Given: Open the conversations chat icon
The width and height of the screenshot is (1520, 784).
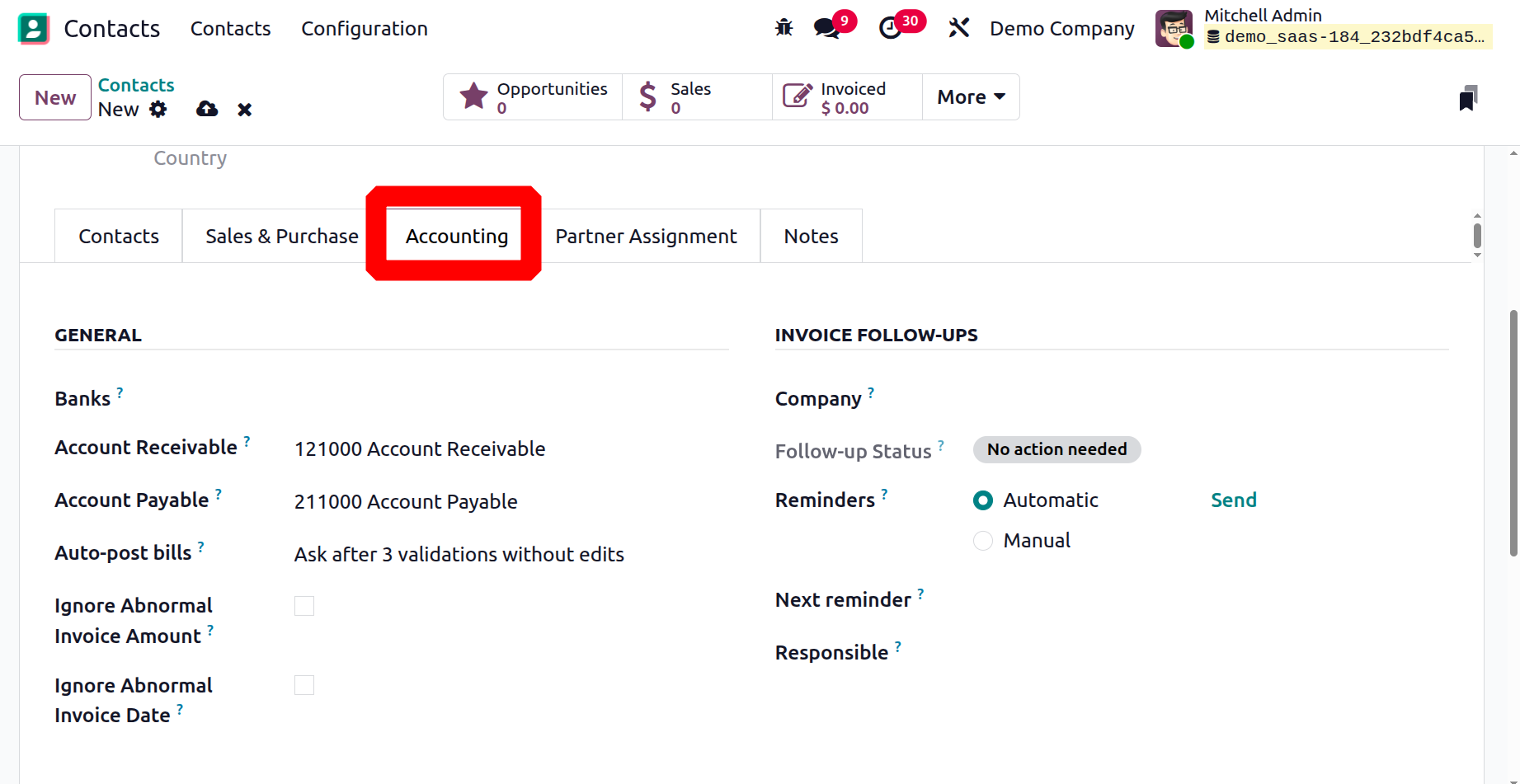Looking at the screenshot, I should pos(826,28).
